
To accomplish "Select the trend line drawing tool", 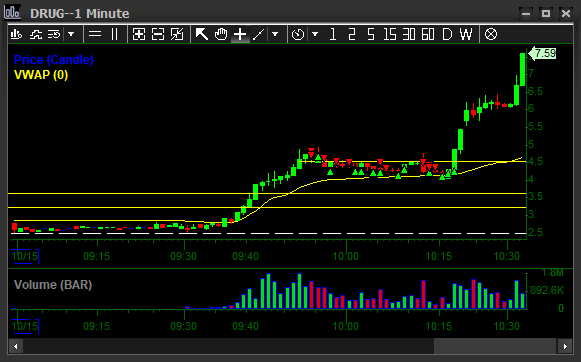I will (x=258, y=34).
